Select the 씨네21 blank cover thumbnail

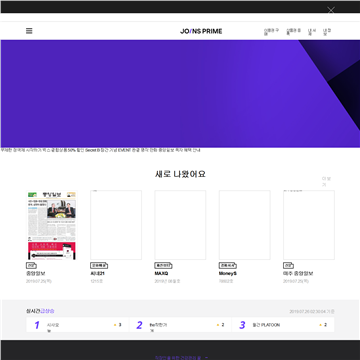(116, 225)
